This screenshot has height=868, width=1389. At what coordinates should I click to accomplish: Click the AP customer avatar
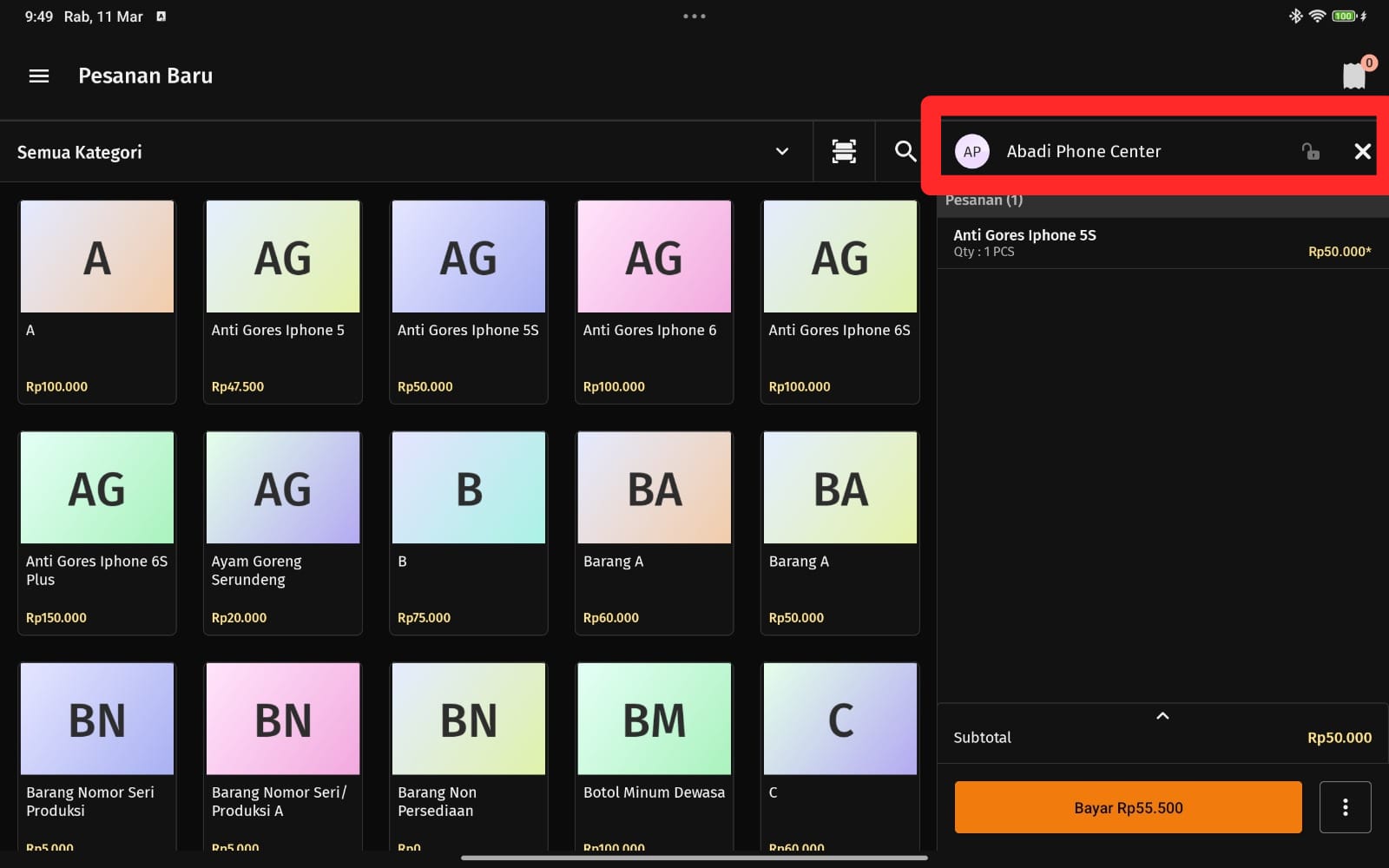[971, 151]
